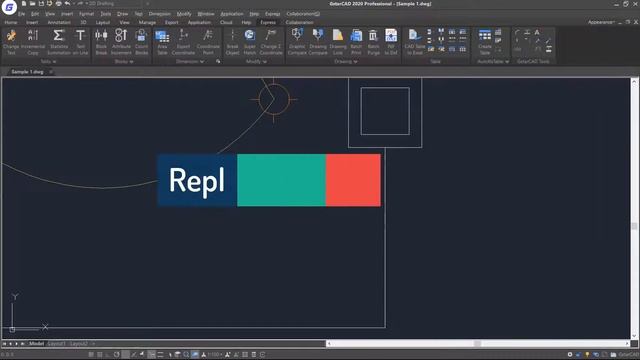Open the Modify menu in menu bar
The height and width of the screenshot is (360, 640).
[184, 14]
